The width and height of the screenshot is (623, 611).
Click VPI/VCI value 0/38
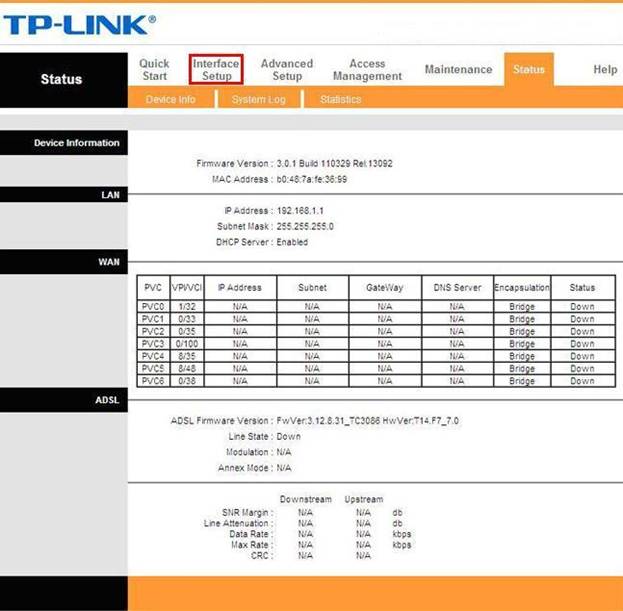(x=187, y=381)
